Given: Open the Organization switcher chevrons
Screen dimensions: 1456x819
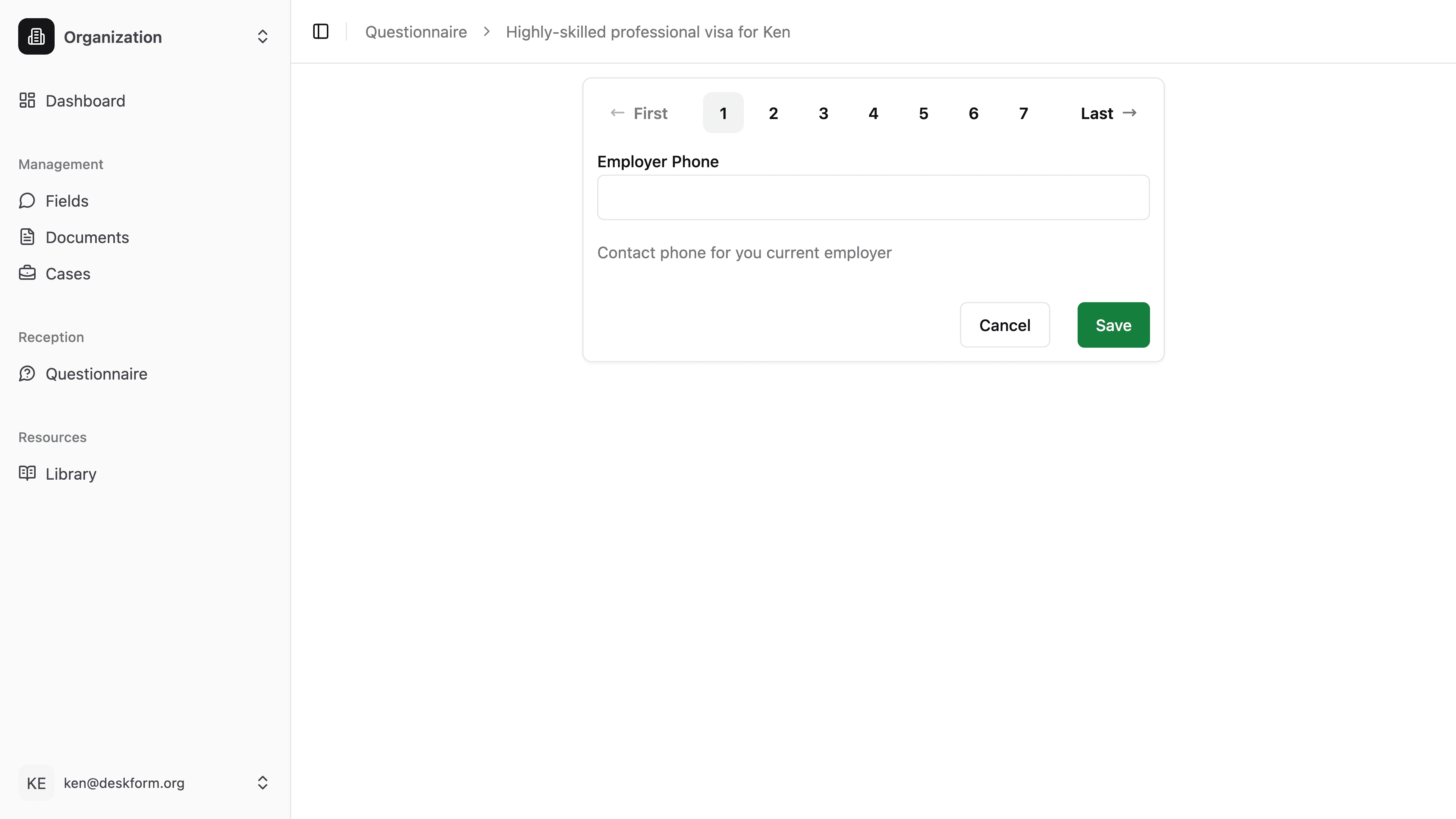Looking at the screenshot, I should pyautogui.click(x=262, y=36).
